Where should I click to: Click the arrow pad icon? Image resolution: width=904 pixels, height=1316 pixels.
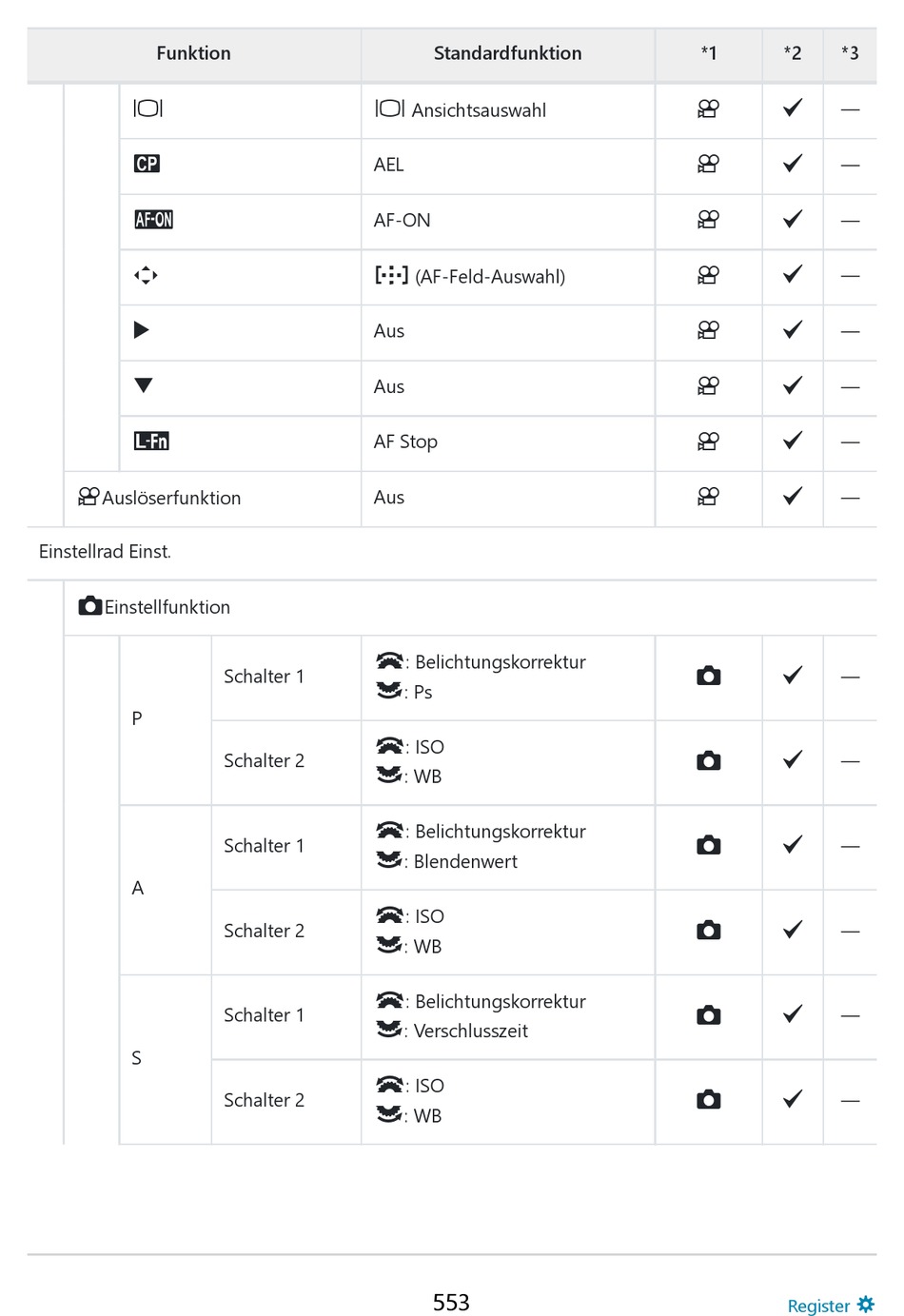[146, 276]
